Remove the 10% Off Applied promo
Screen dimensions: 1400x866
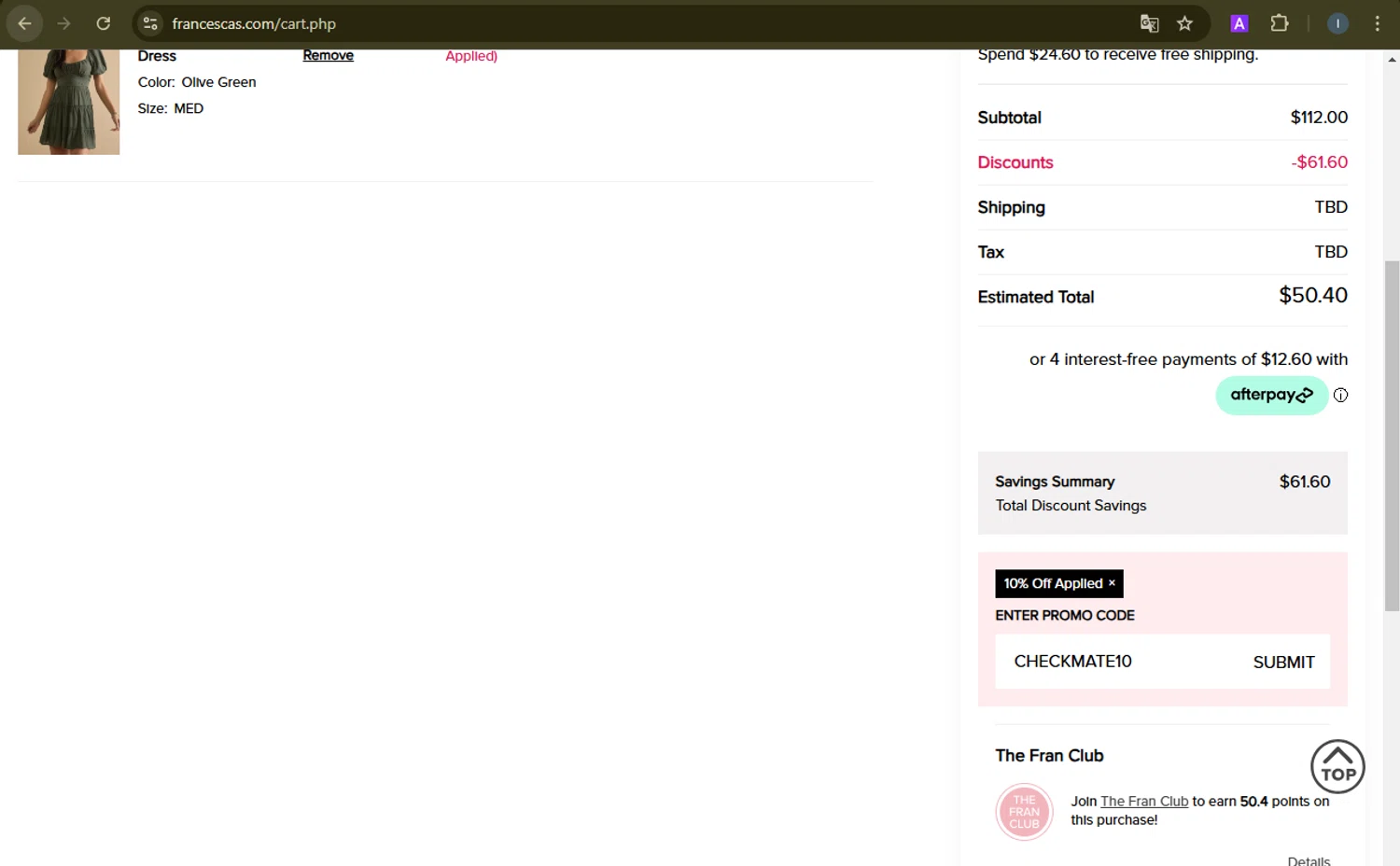pos(1112,583)
